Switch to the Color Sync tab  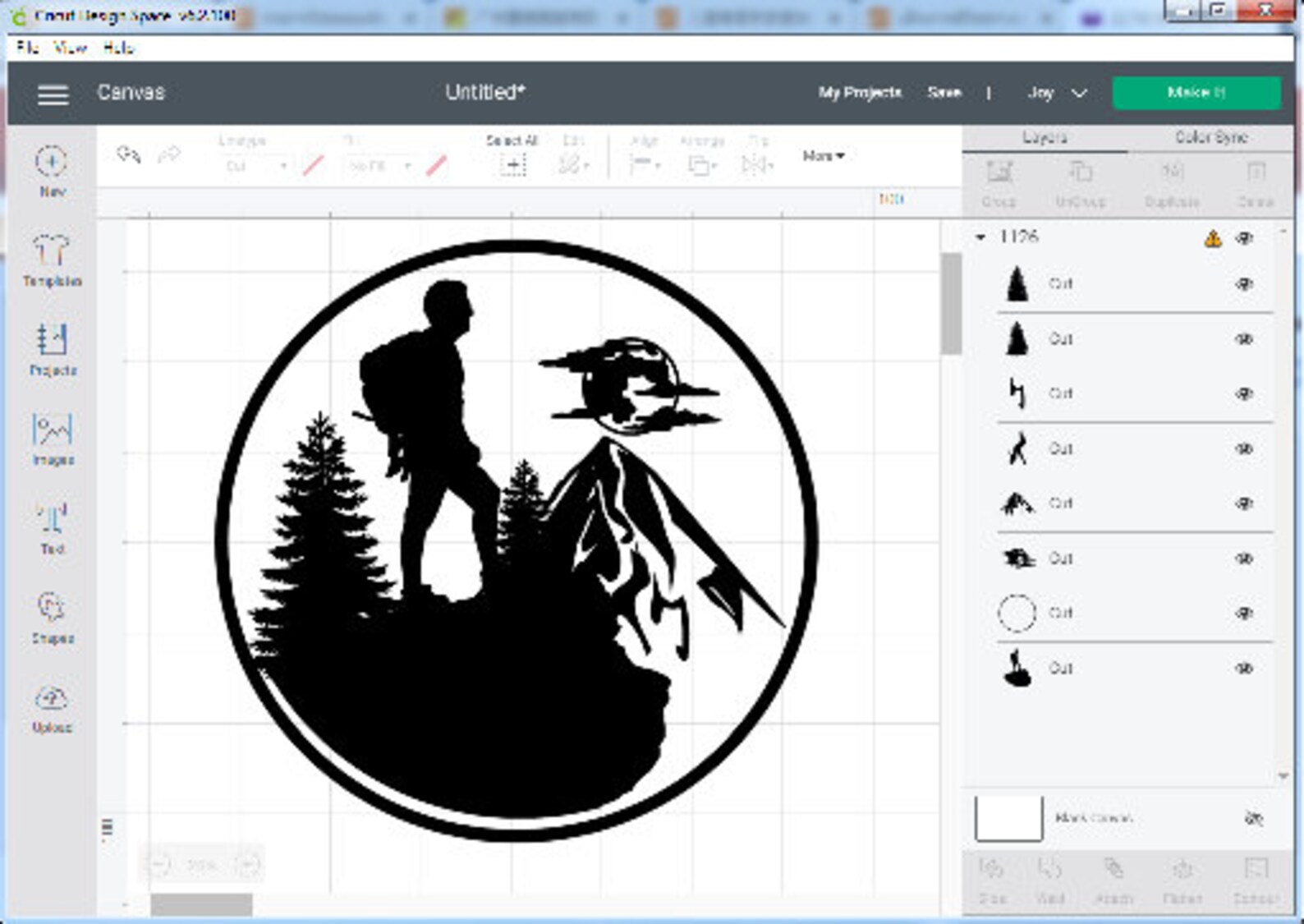pos(1211,138)
